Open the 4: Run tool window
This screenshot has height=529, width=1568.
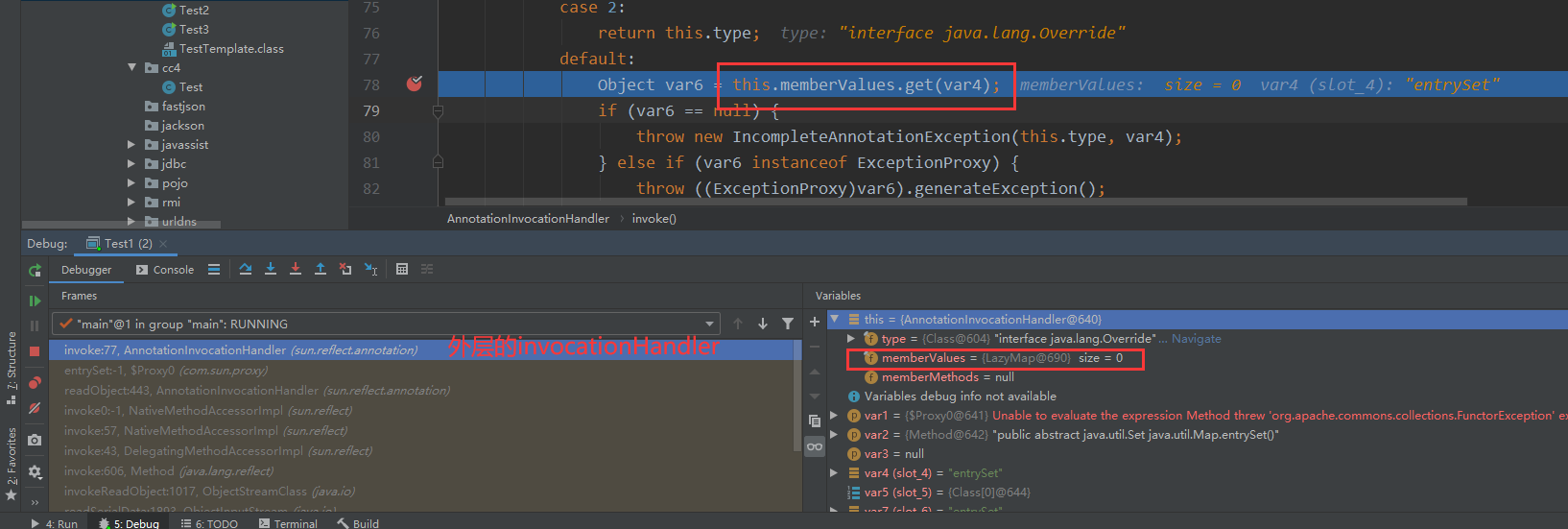(54, 523)
